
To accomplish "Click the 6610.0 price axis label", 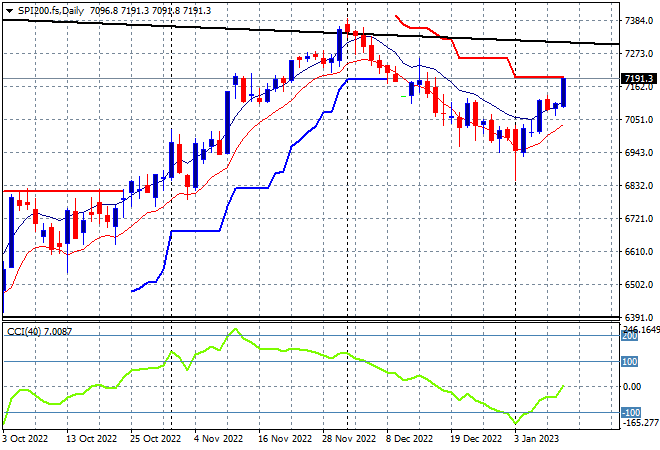I will pyautogui.click(x=639, y=252).
